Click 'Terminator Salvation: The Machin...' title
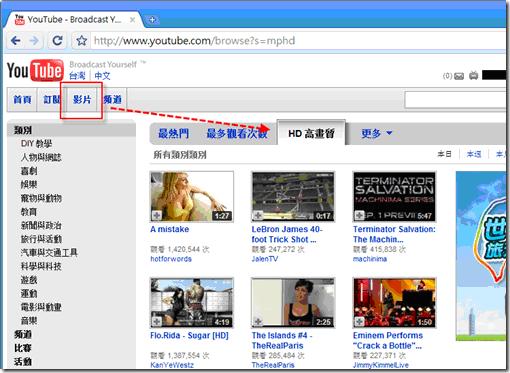 click(394, 234)
